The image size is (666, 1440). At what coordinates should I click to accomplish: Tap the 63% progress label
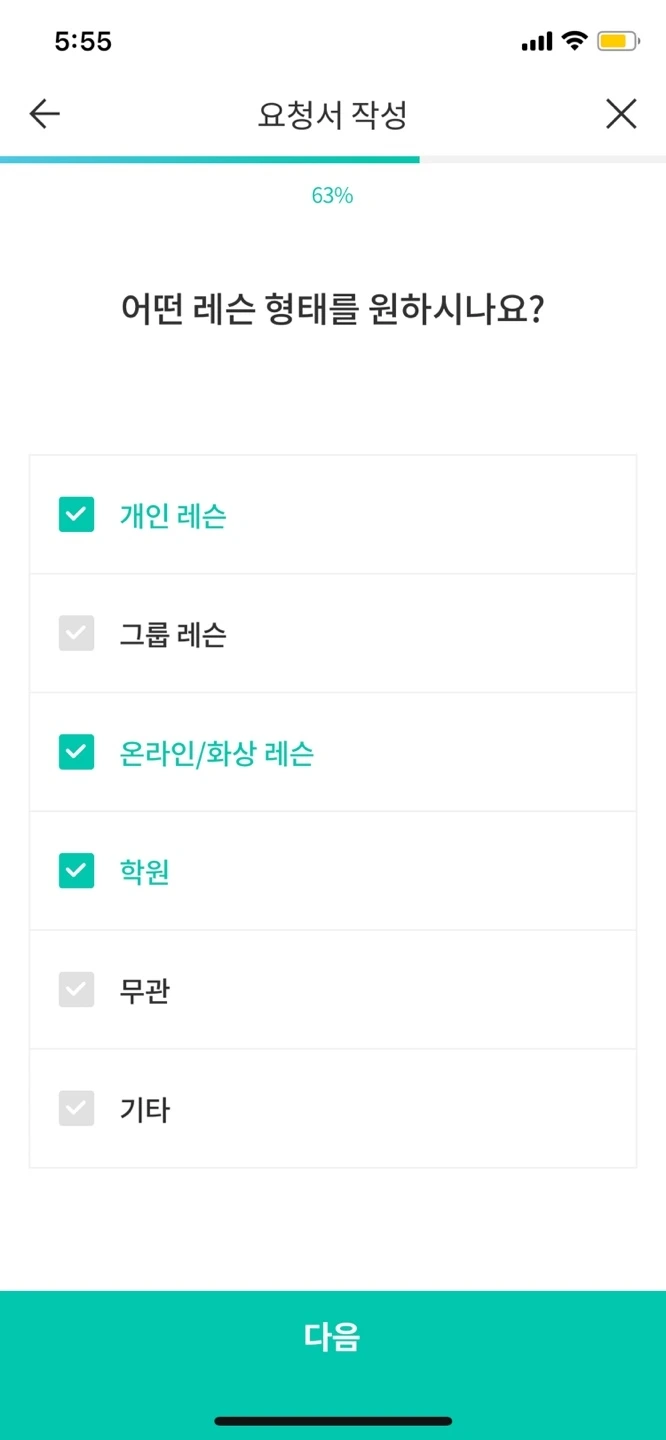pos(333,196)
